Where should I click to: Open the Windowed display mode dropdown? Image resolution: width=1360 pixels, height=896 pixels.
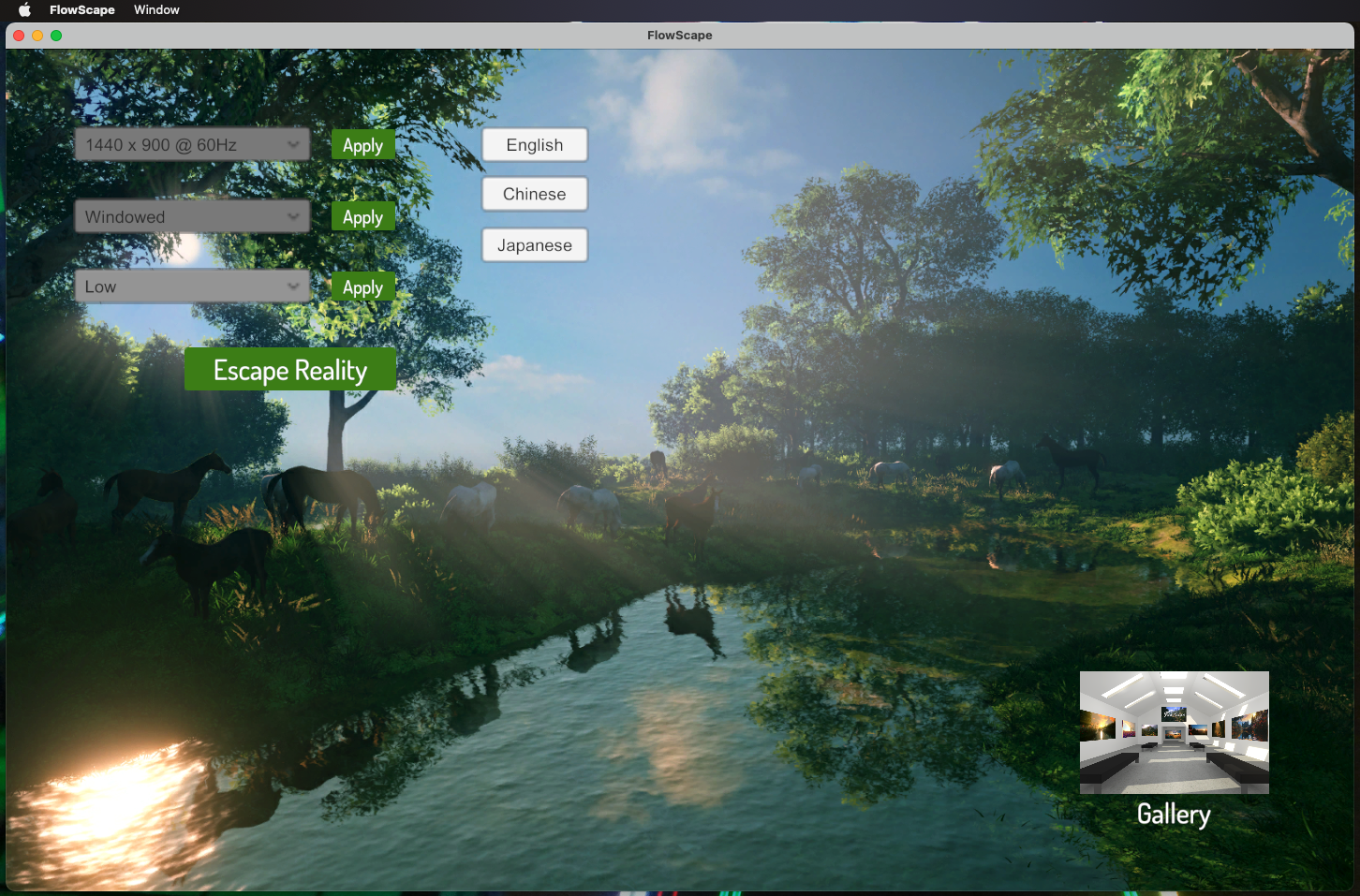[x=192, y=216]
